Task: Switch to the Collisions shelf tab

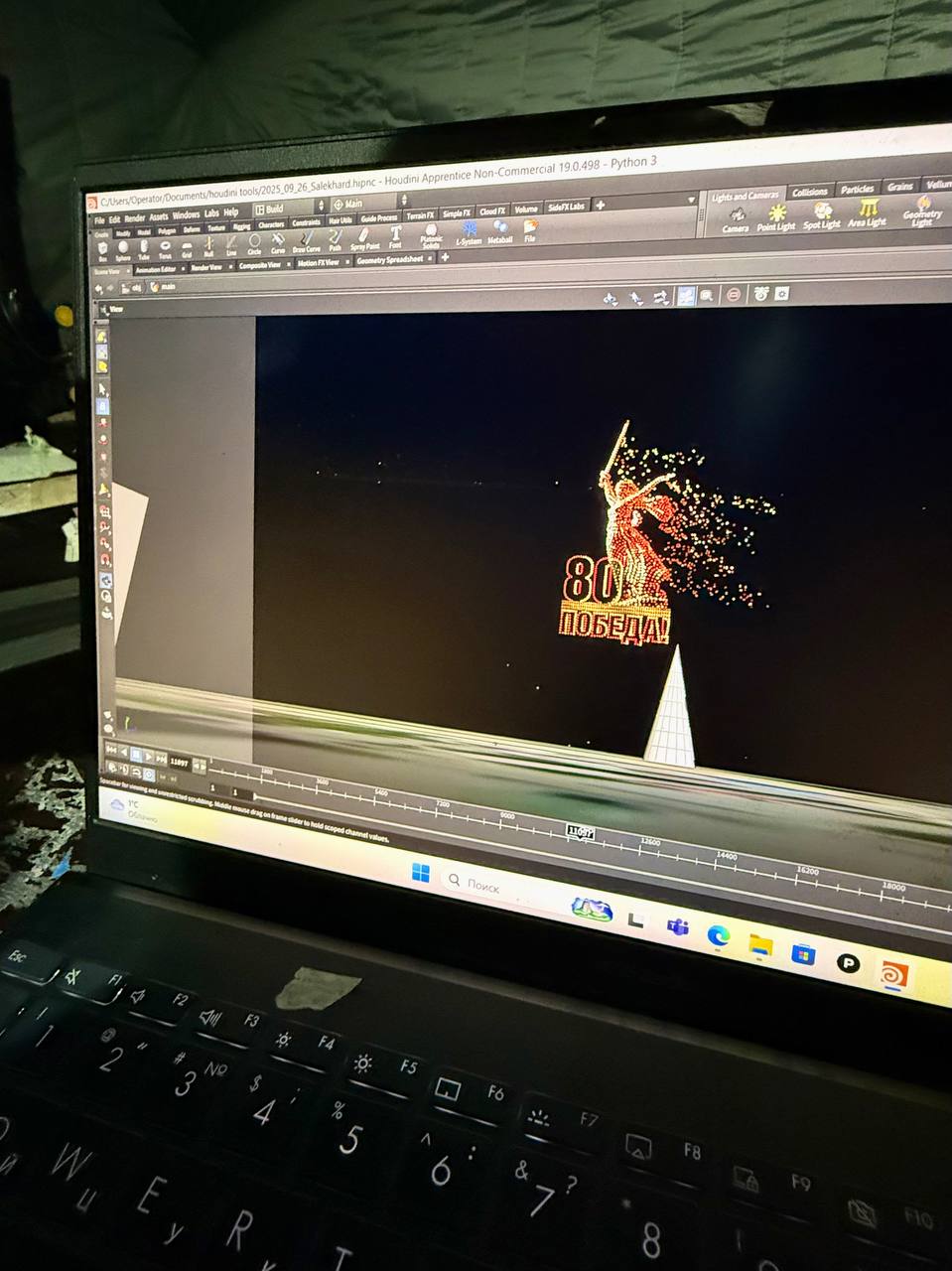Action: (810, 192)
